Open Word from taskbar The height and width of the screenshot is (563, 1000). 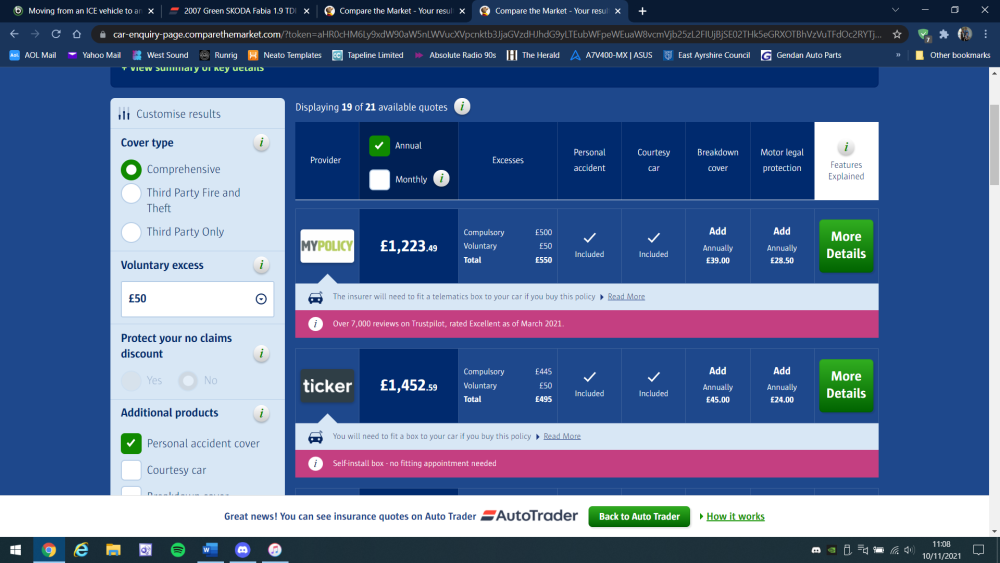210,550
